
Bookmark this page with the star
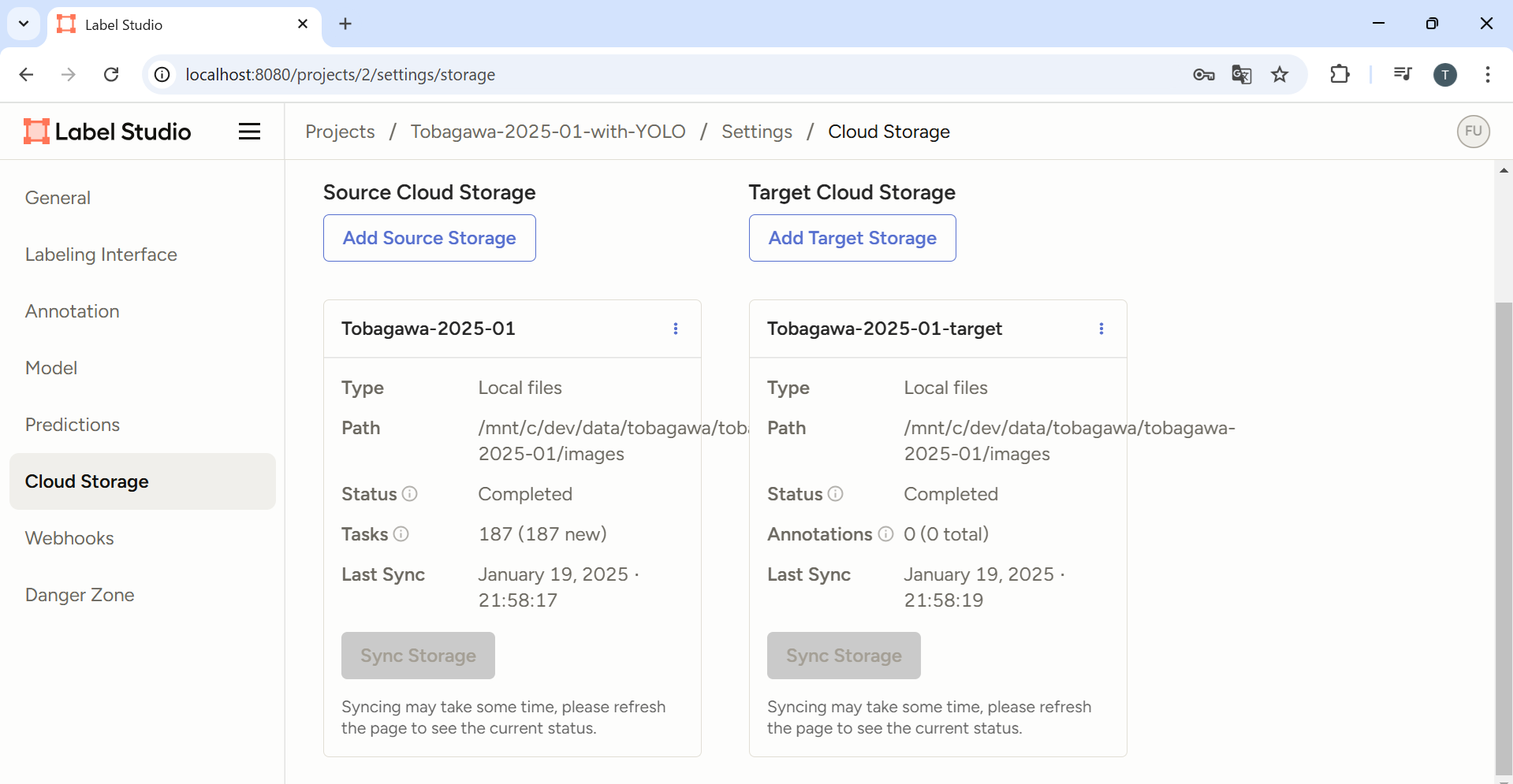coord(1280,75)
